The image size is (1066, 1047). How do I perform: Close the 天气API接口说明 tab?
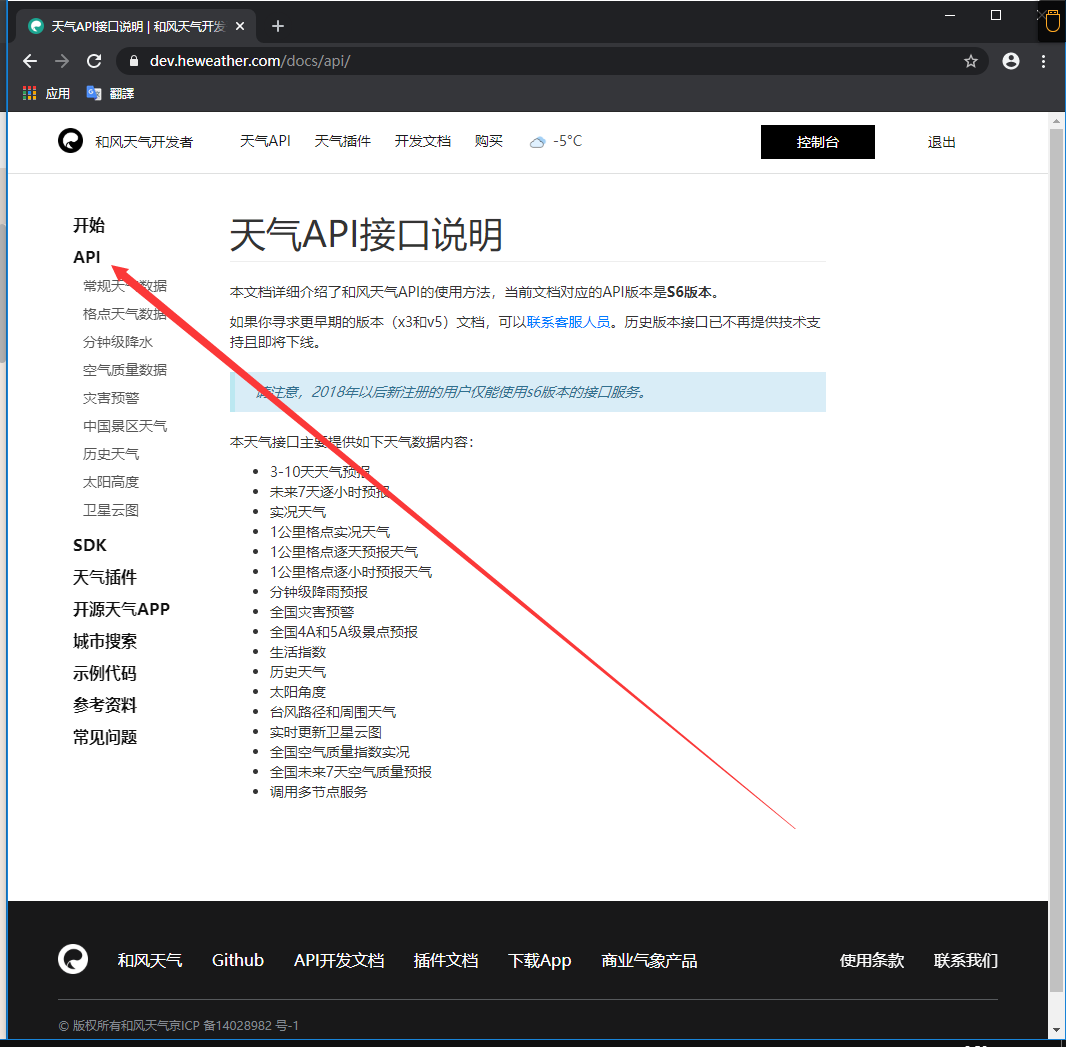239,26
